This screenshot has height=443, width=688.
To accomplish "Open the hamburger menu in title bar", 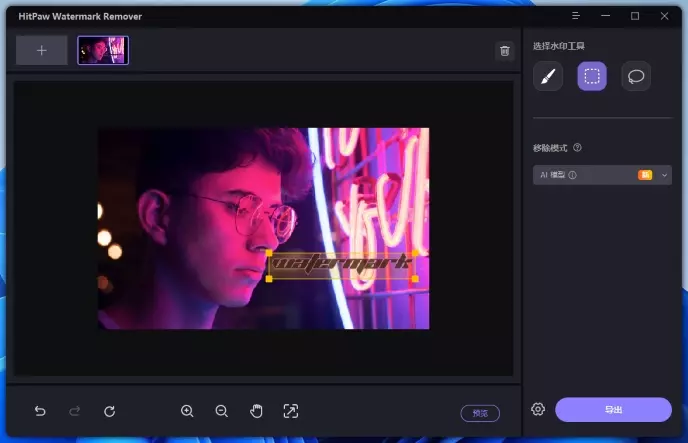I will pyautogui.click(x=576, y=16).
